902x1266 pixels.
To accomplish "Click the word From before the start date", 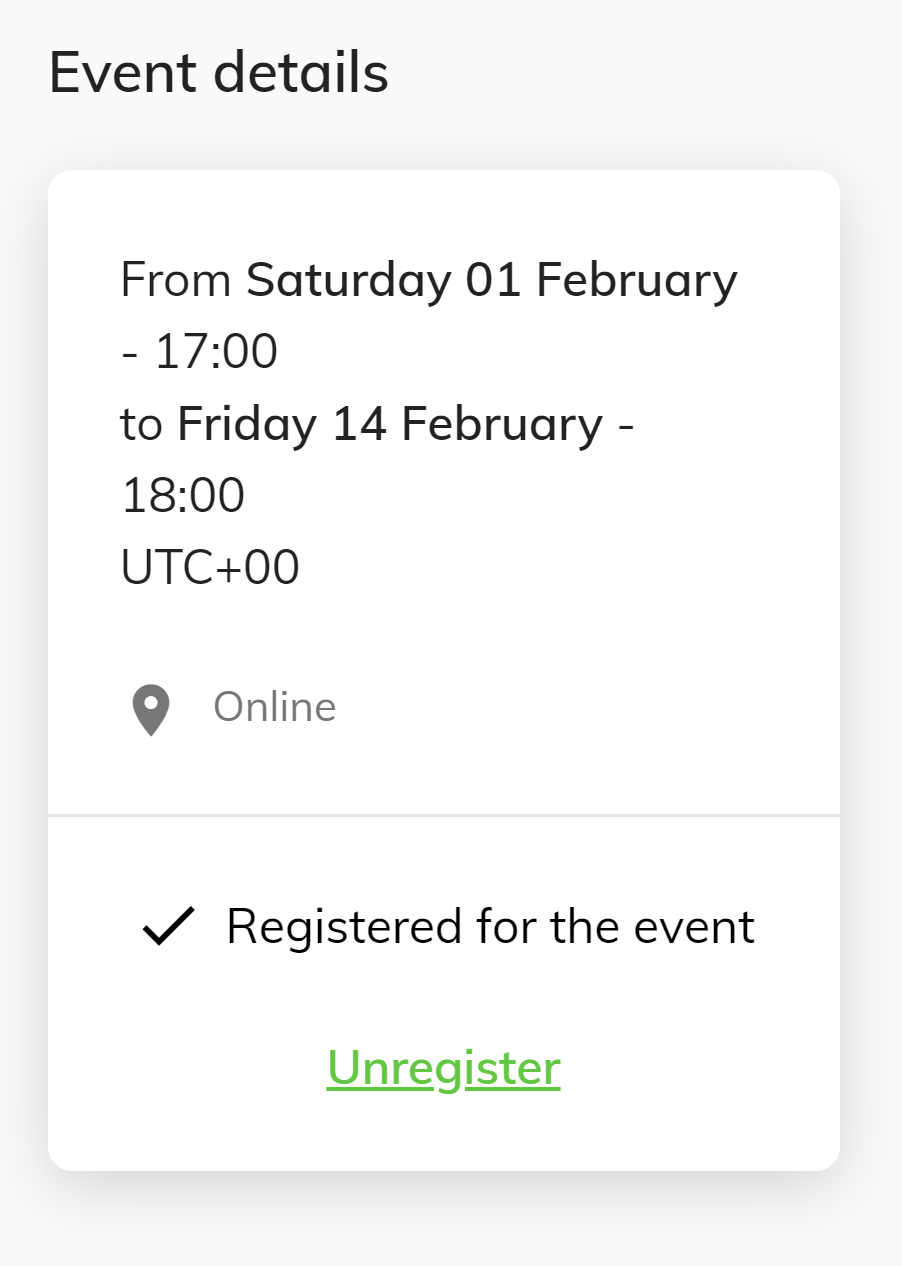I will click(176, 279).
